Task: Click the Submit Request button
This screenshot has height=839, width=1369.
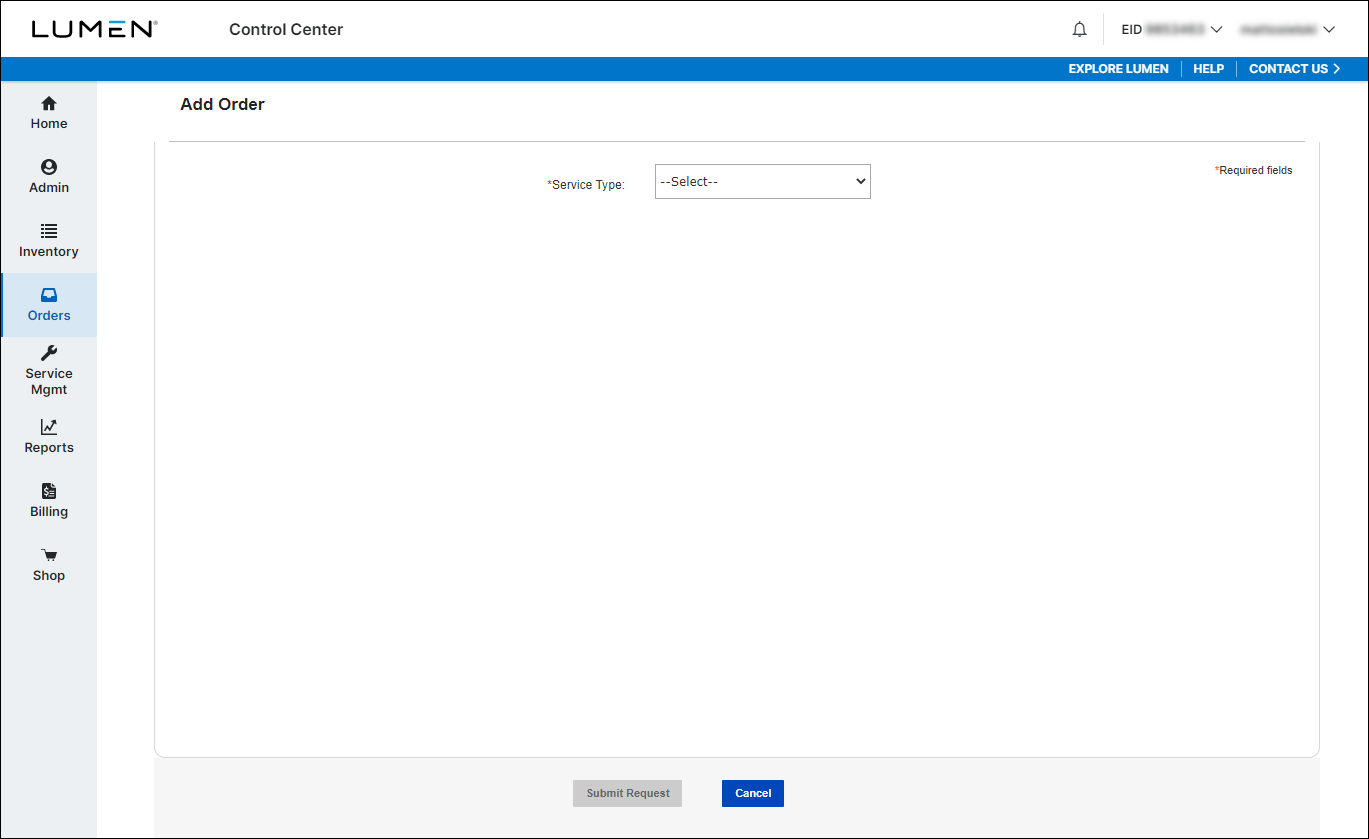Action: point(628,793)
